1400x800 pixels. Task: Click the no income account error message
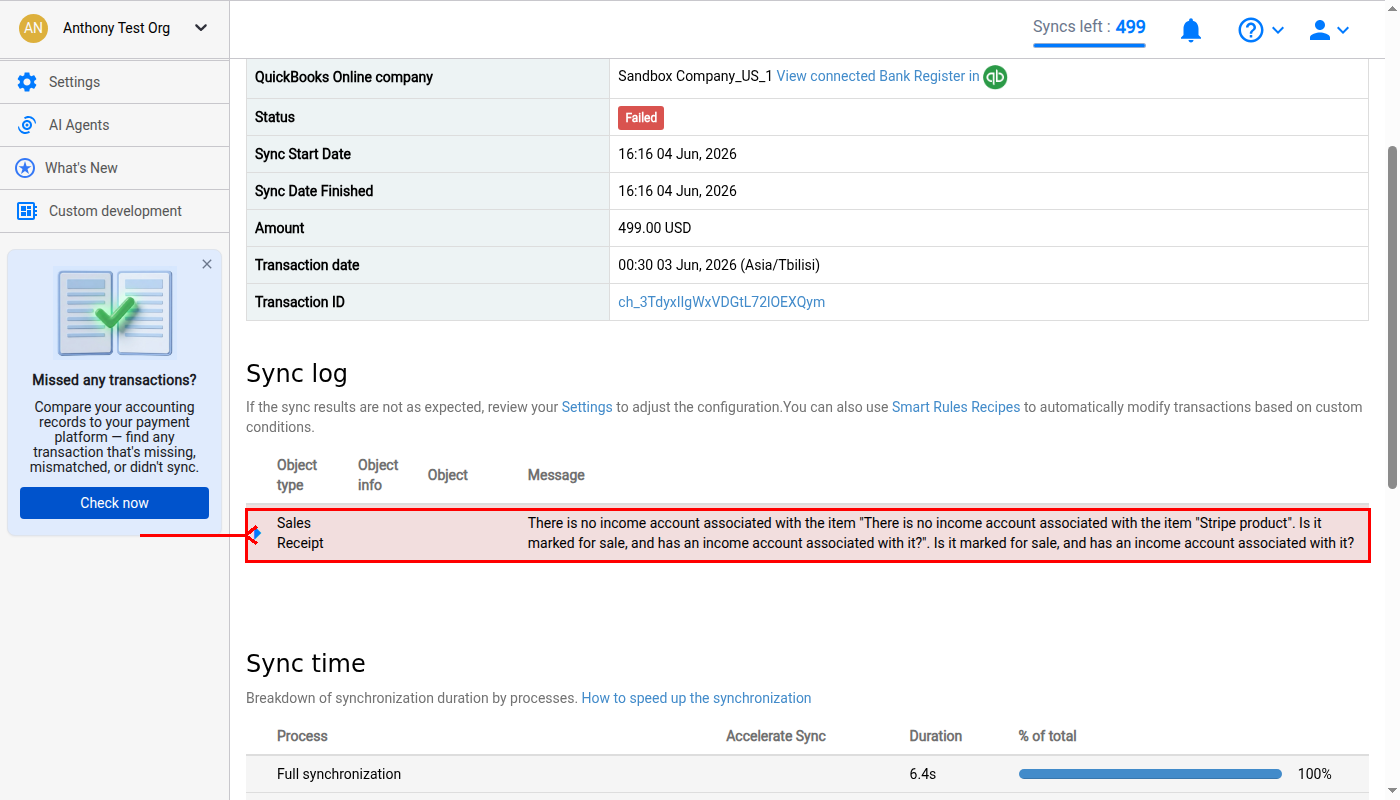(x=941, y=533)
